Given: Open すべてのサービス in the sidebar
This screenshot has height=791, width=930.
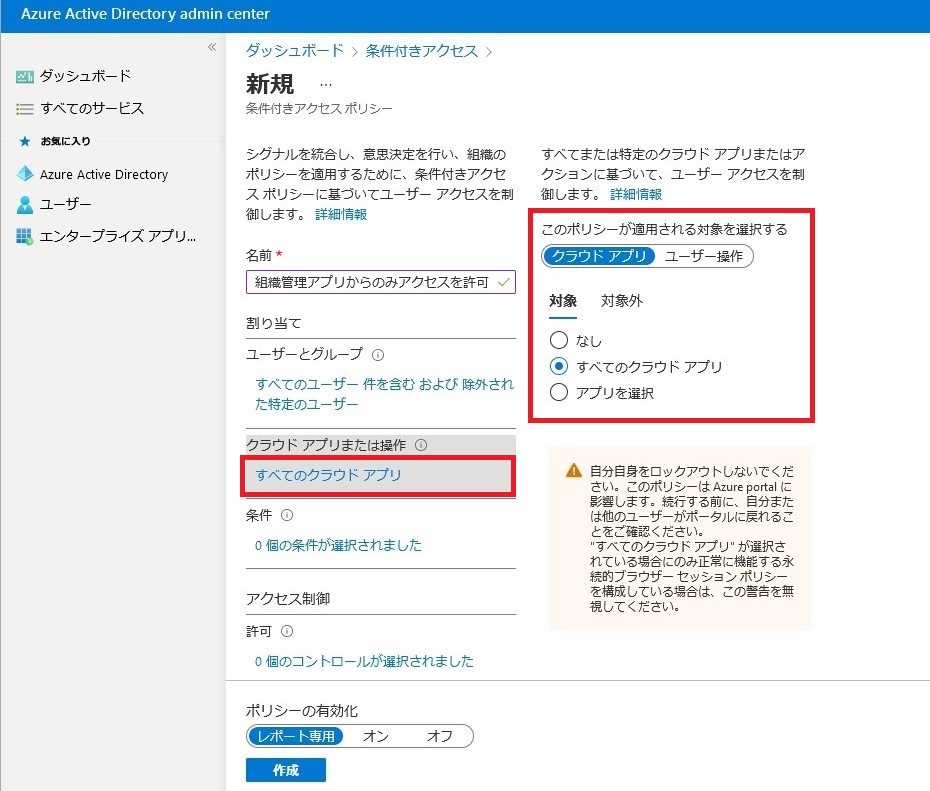Looking at the screenshot, I should pyautogui.click(x=92, y=109).
